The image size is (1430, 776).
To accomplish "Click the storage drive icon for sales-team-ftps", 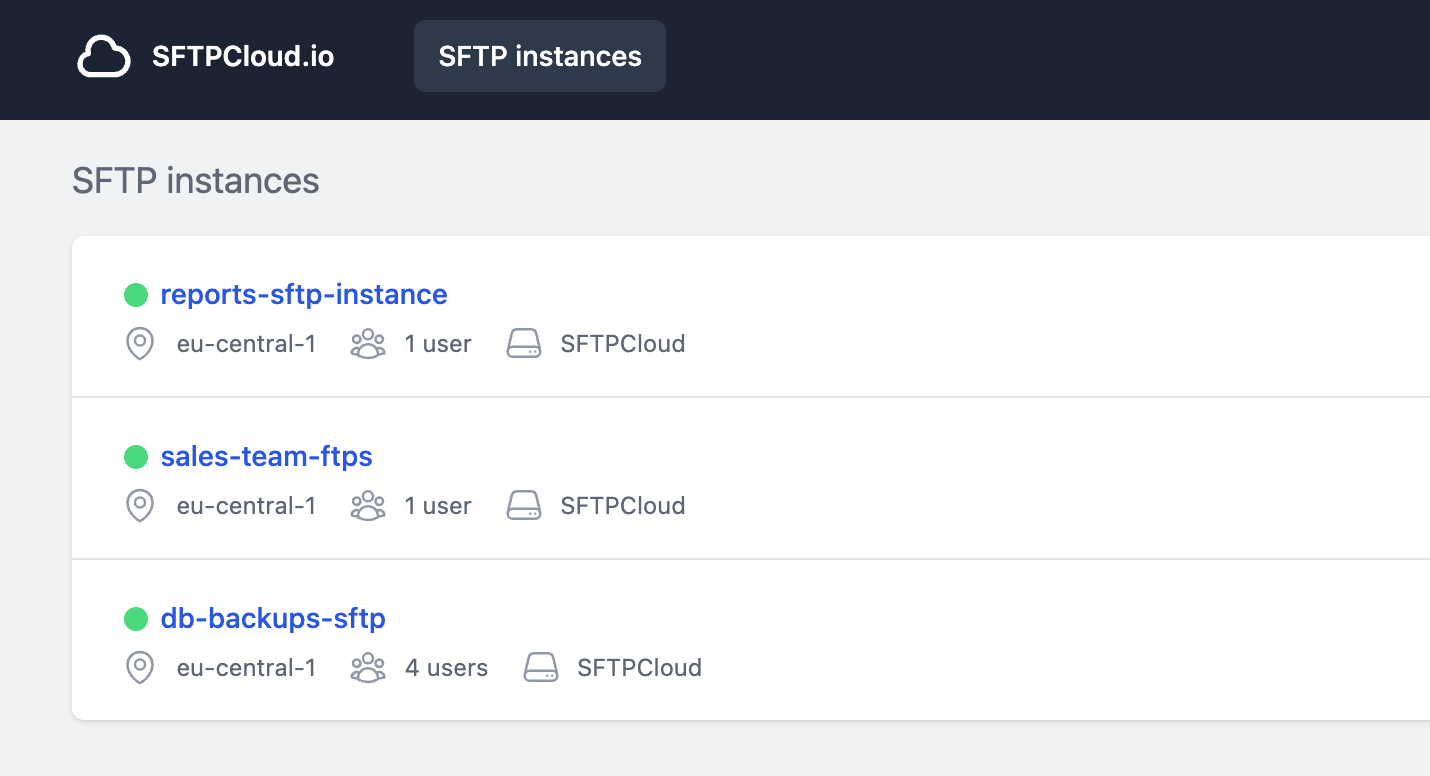I will pos(524,505).
